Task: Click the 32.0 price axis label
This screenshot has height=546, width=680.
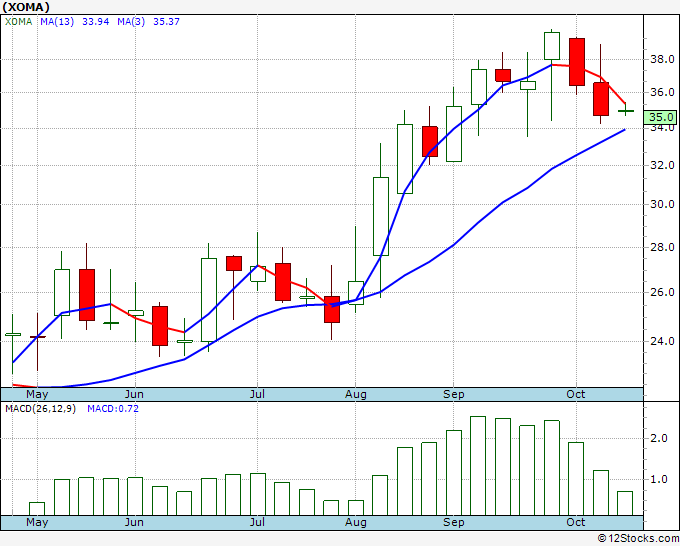Action: pos(662,165)
